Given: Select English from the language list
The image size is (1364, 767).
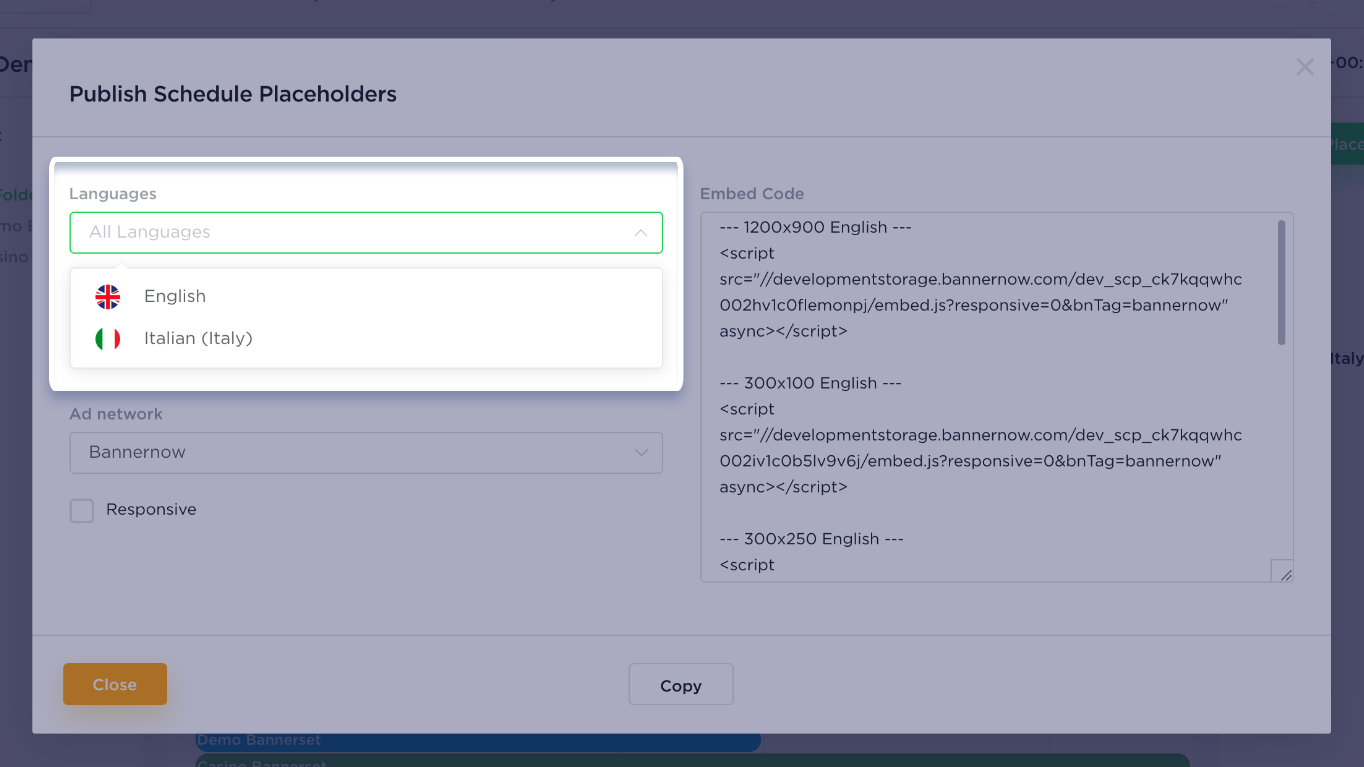Looking at the screenshot, I should (366, 296).
